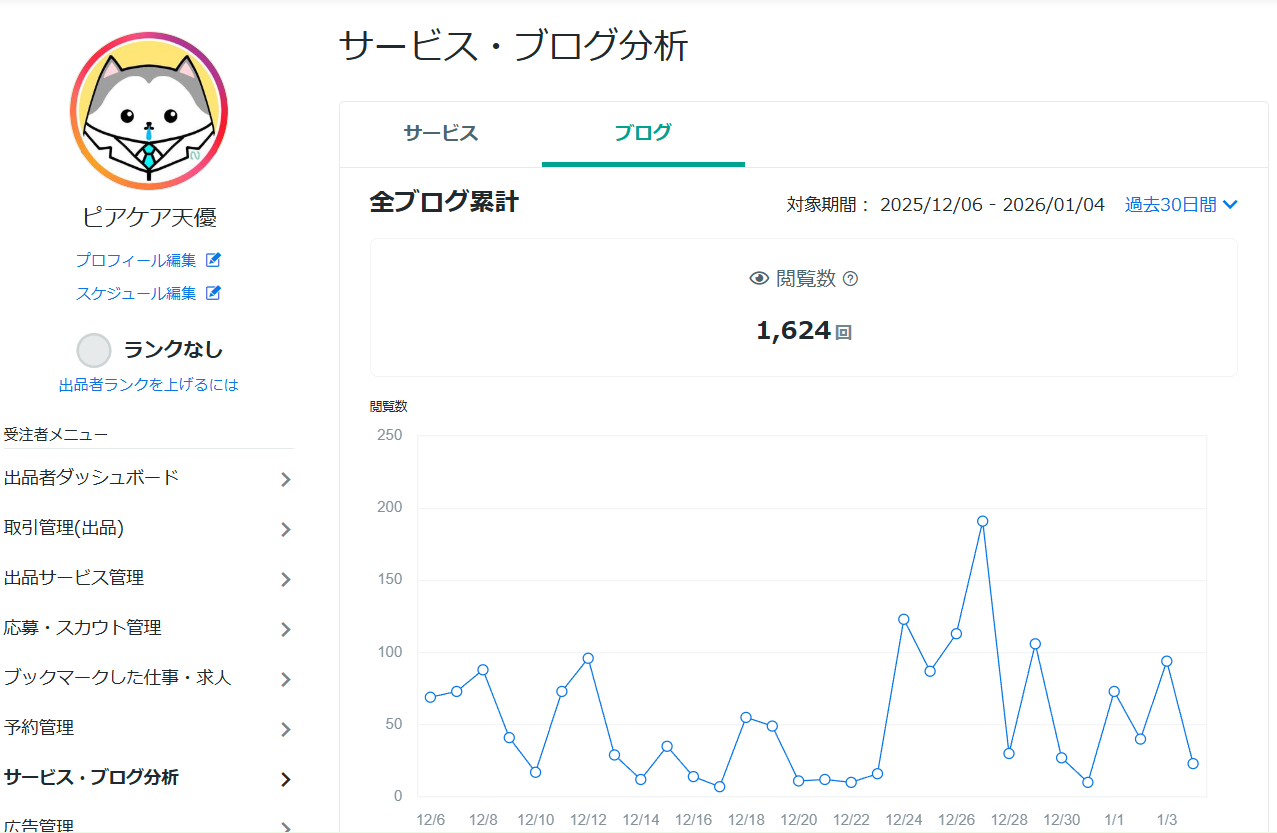1277x833 pixels.
Task: Open the 出品者ランクを上げるには link
Action: (x=148, y=384)
